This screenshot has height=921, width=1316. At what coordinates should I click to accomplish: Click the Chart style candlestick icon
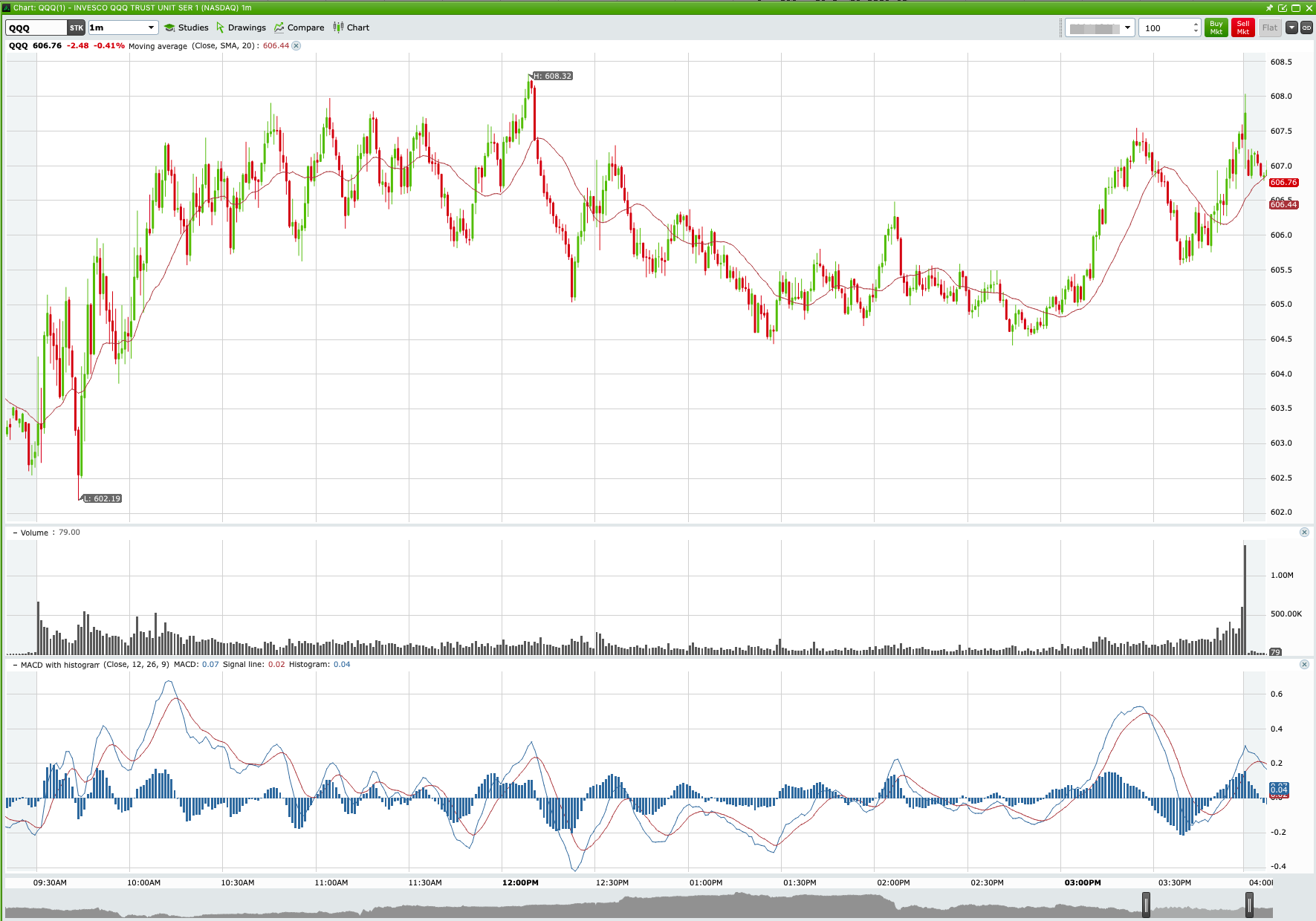click(340, 27)
